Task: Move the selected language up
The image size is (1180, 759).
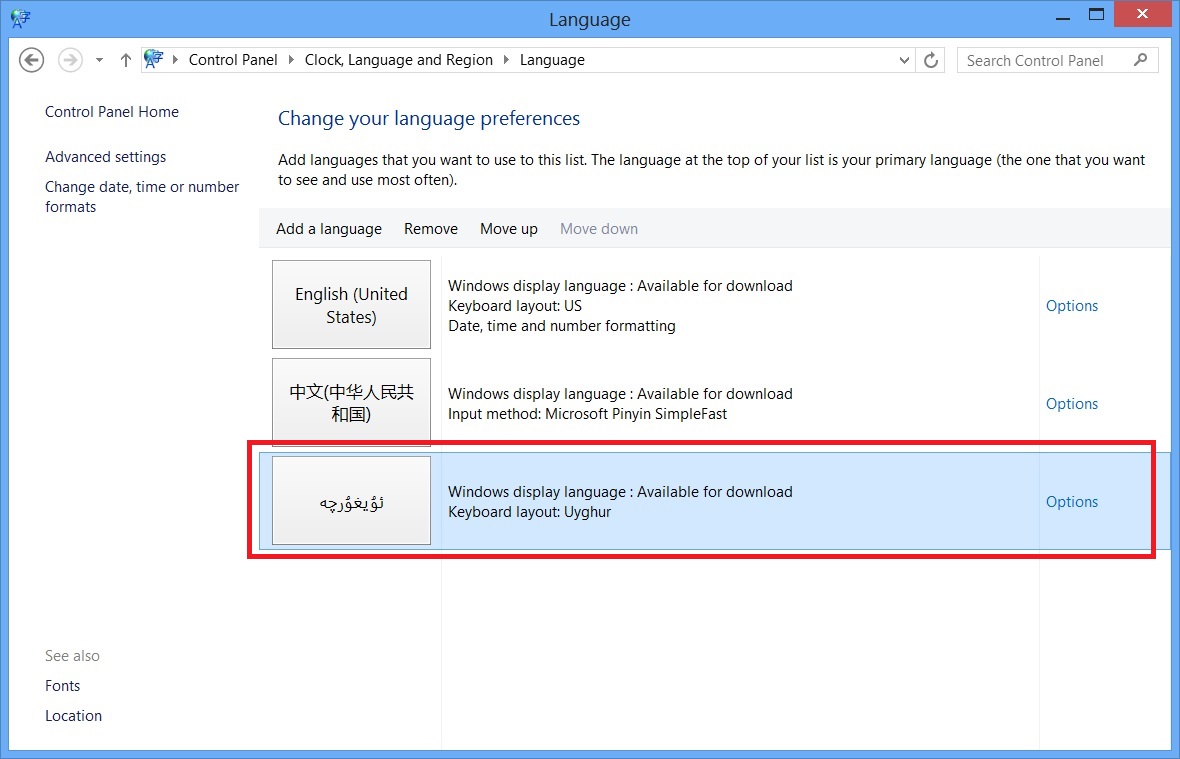Action: [509, 229]
